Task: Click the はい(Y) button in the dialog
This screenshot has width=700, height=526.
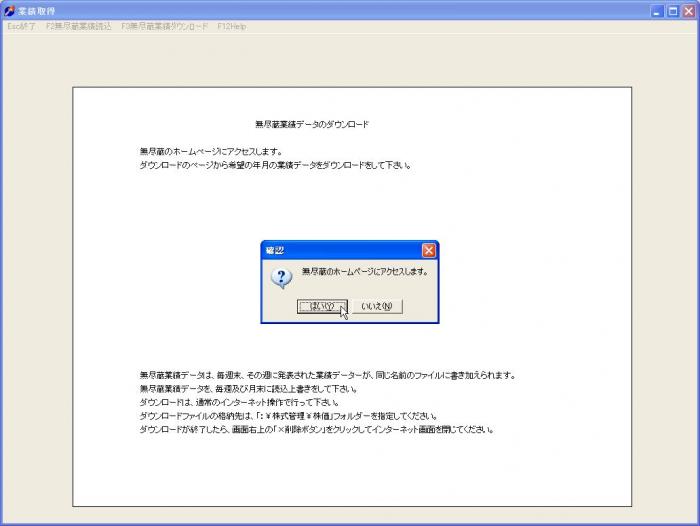Action: pyautogui.click(x=322, y=306)
